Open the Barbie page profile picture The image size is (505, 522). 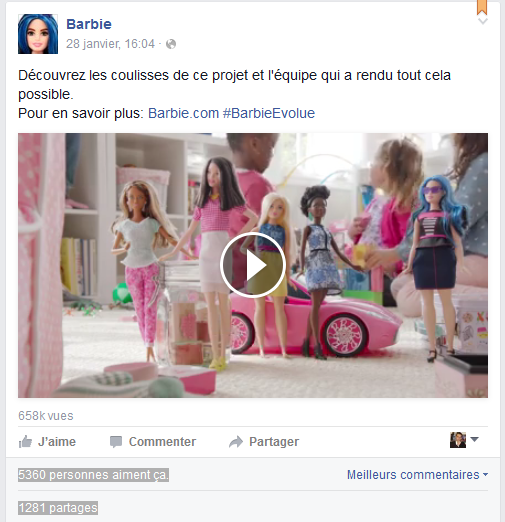tap(38, 34)
